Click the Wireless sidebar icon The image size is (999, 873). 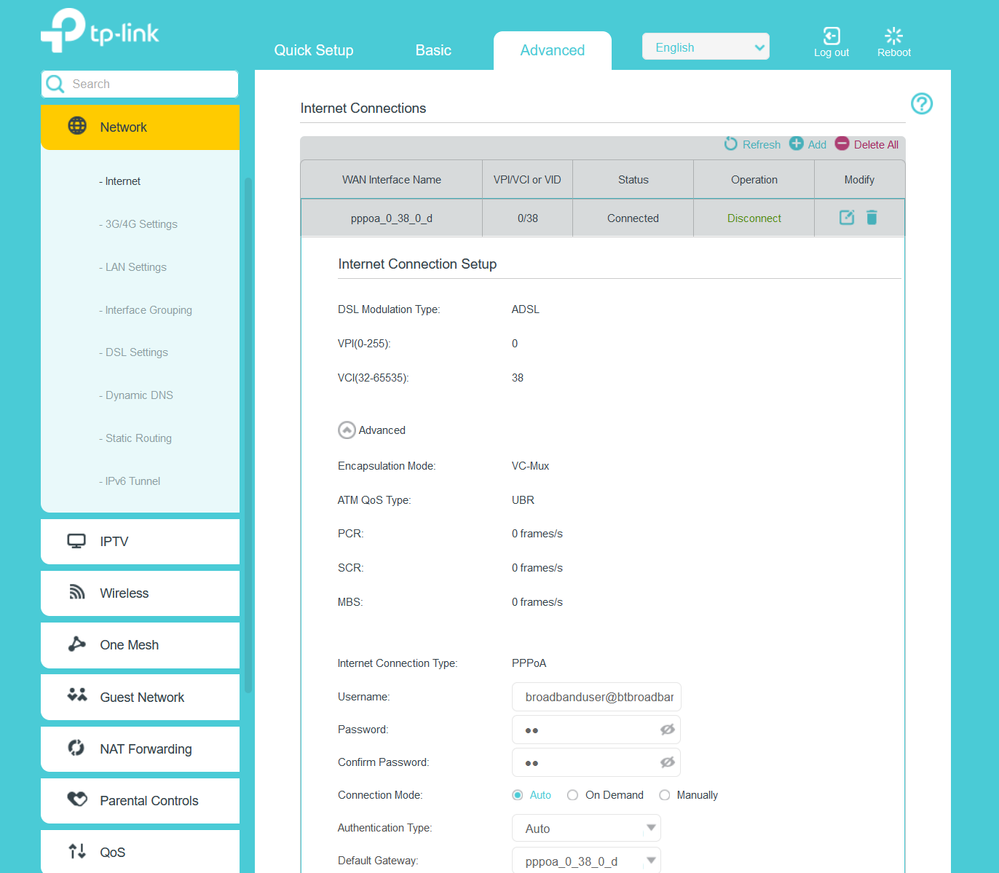[x=75, y=593]
